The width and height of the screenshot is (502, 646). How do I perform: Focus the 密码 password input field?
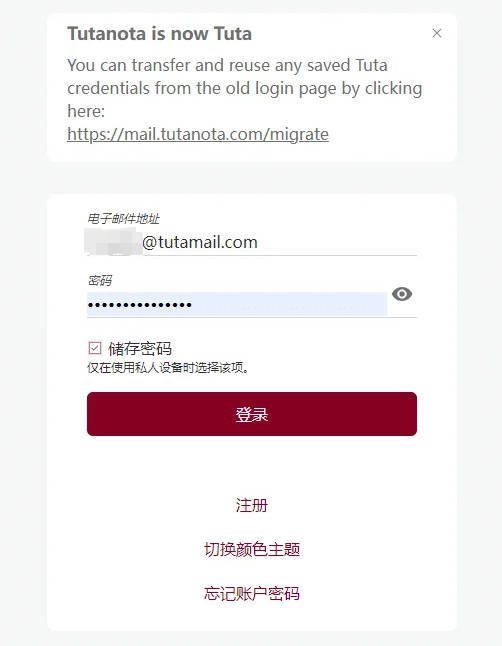click(237, 305)
